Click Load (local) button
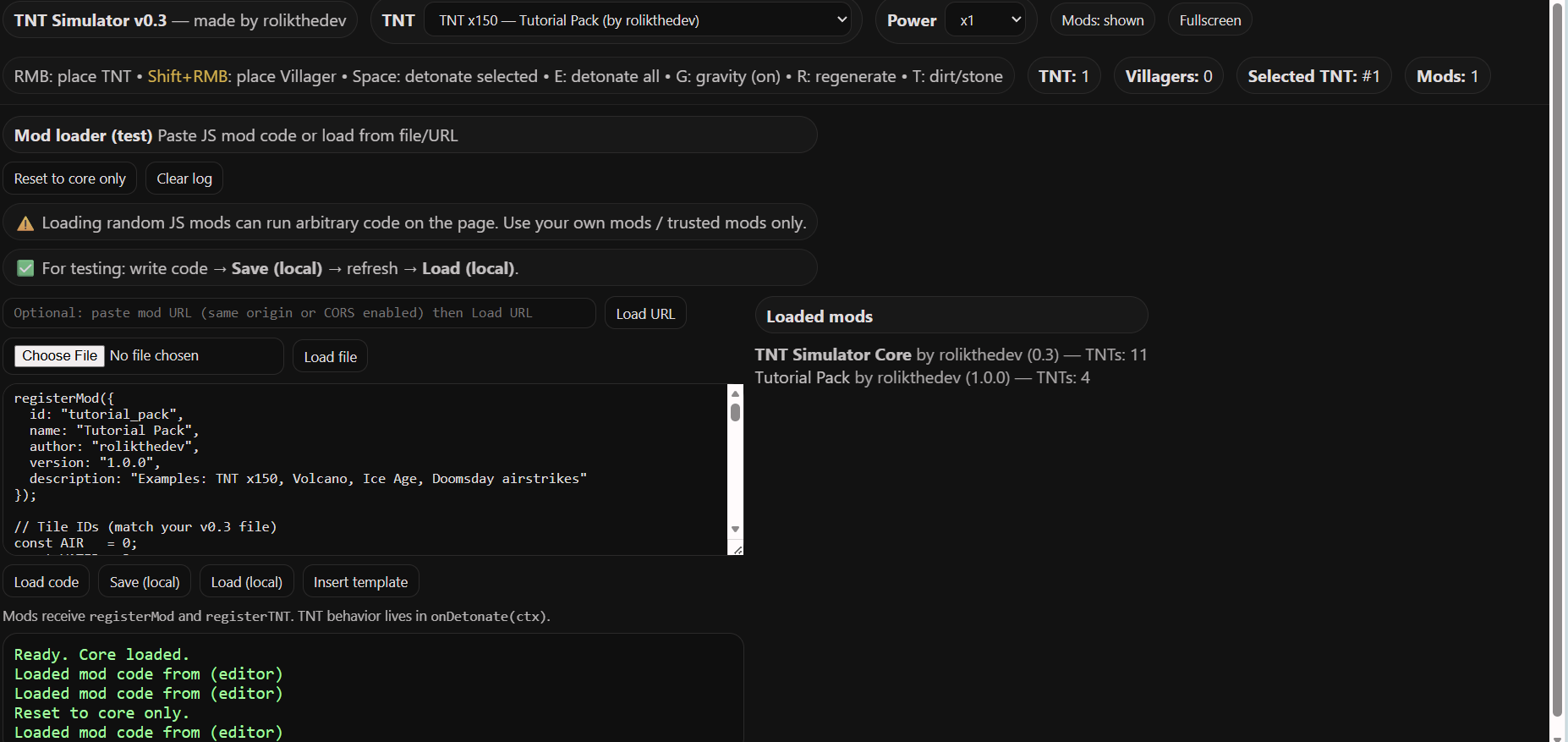Viewport: 1568px width, 742px height. (x=246, y=582)
